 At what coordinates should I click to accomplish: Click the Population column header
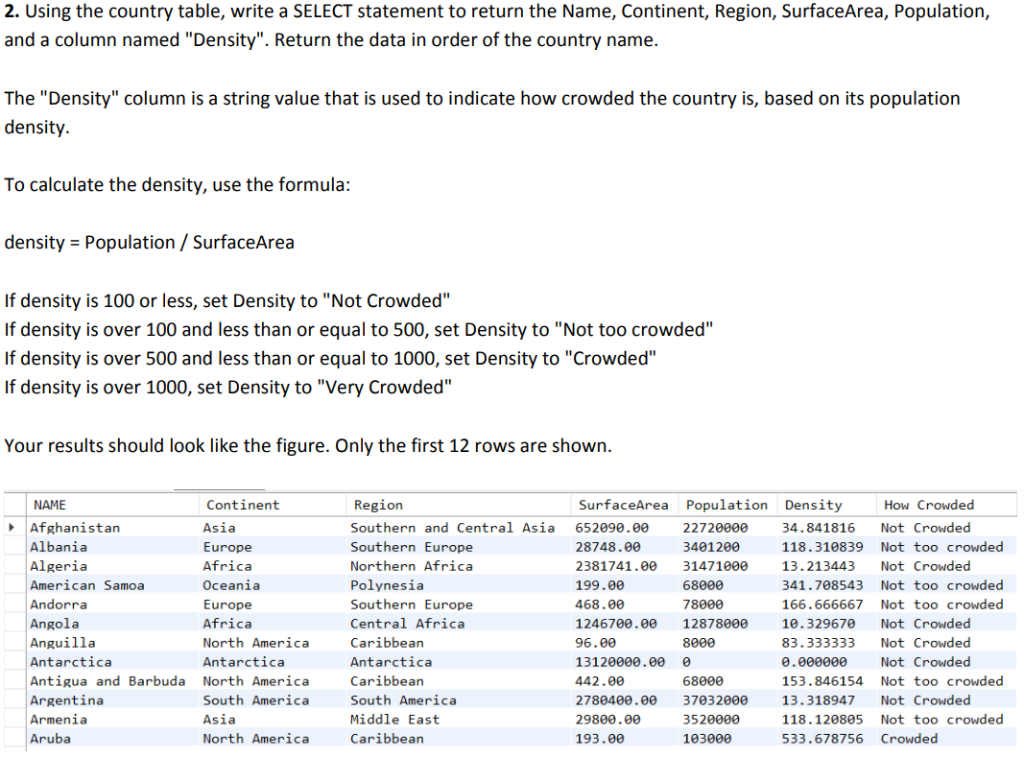pos(726,504)
